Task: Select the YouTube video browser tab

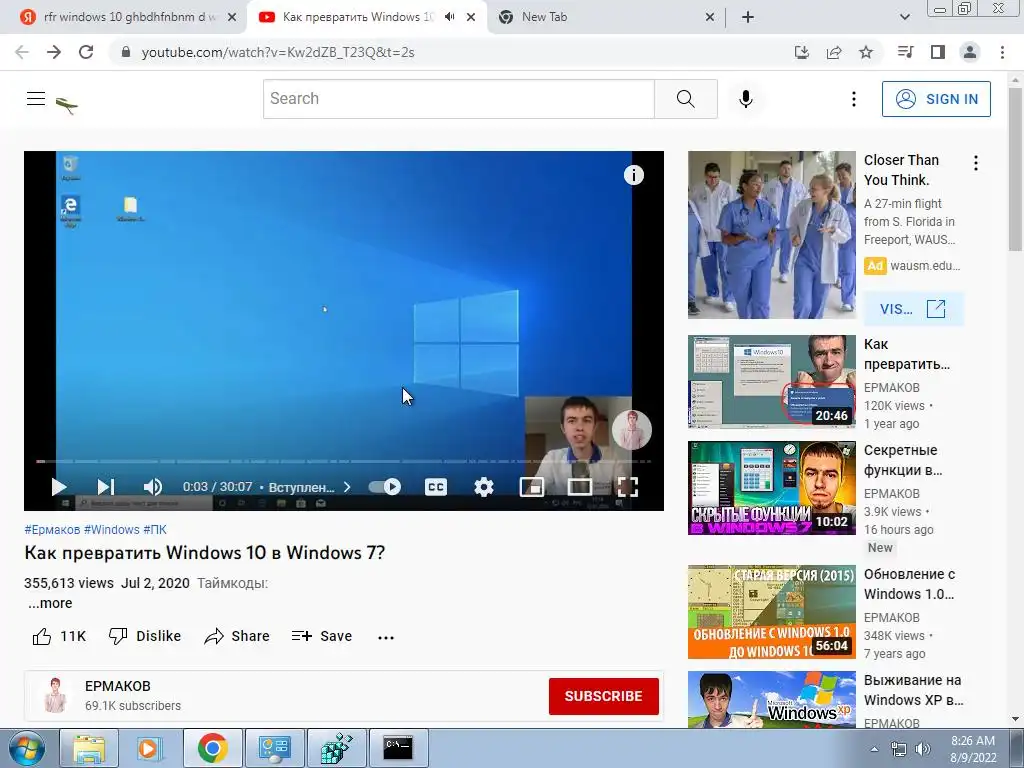Action: 358,17
